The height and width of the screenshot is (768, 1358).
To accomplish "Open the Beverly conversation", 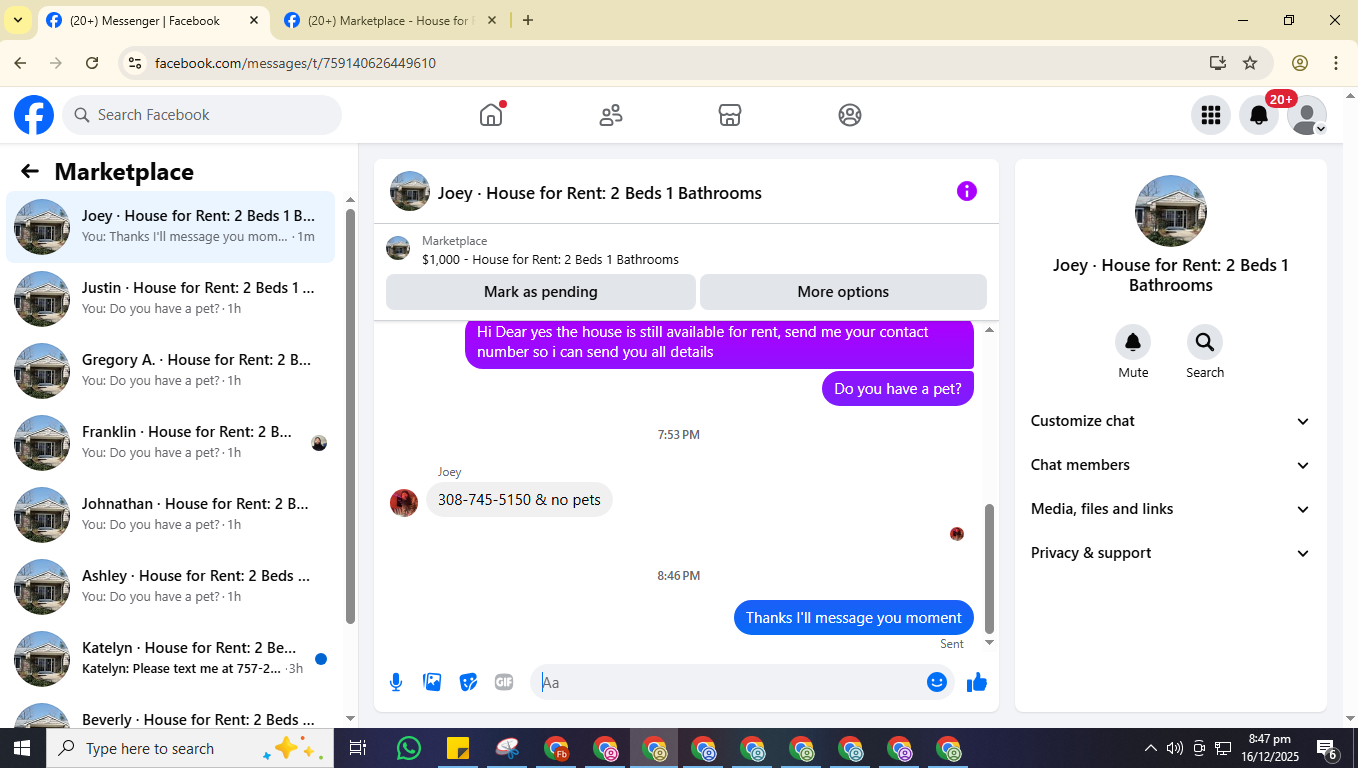I will pyautogui.click(x=171, y=714).
